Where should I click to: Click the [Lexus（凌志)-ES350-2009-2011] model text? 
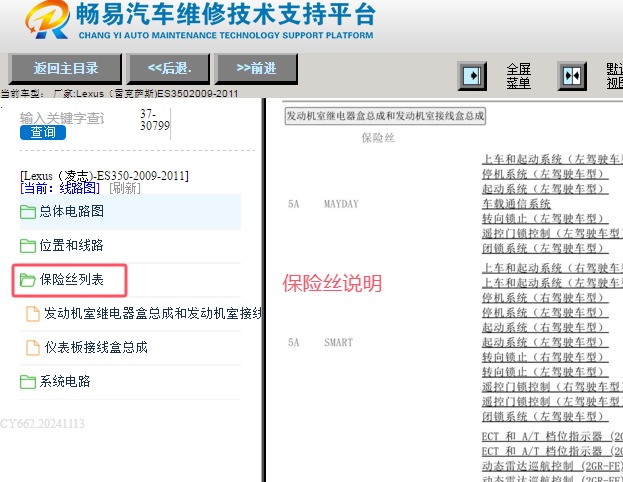point(104,176)
